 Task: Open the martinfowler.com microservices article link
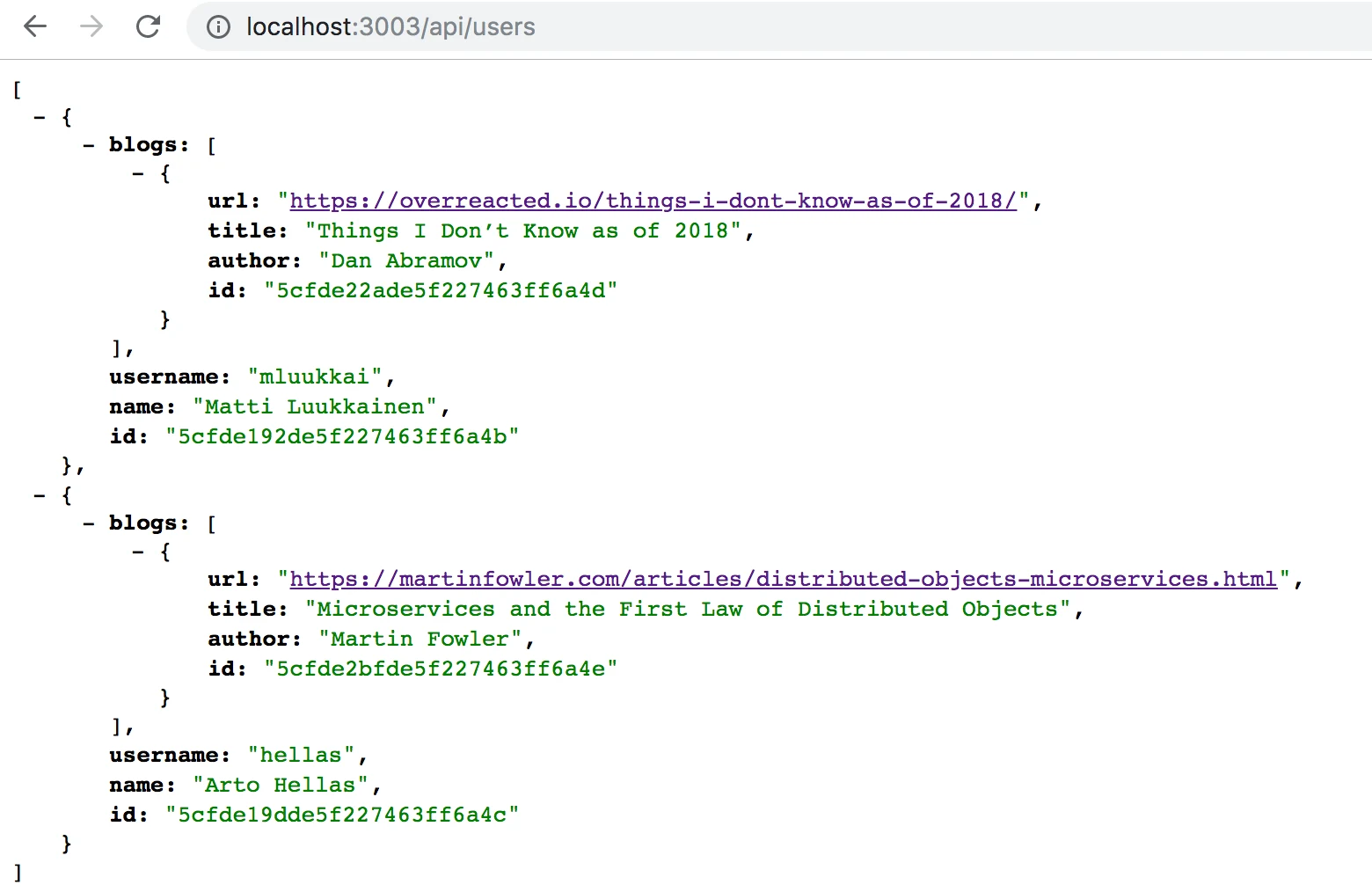[784, 580]
